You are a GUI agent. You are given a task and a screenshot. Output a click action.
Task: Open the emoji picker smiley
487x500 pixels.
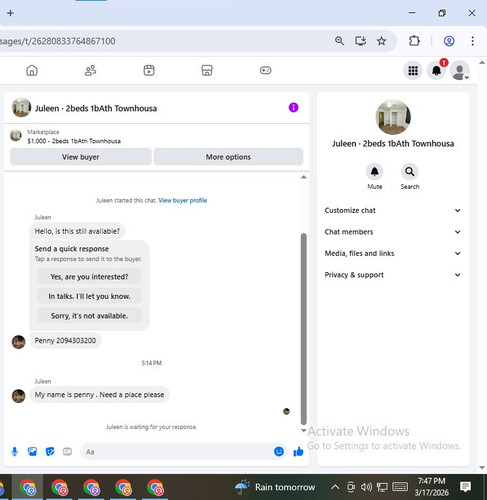[x=279, y=451]
